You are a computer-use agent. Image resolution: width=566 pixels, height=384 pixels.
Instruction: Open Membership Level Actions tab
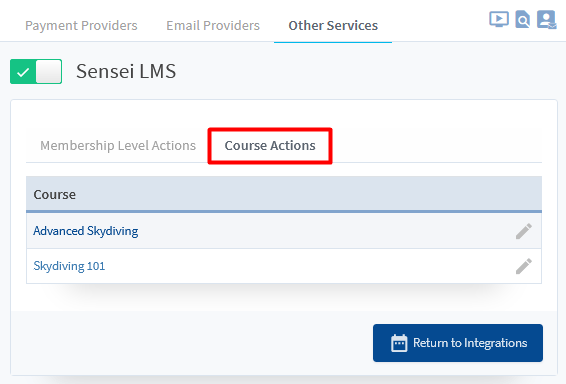point(118,145)
